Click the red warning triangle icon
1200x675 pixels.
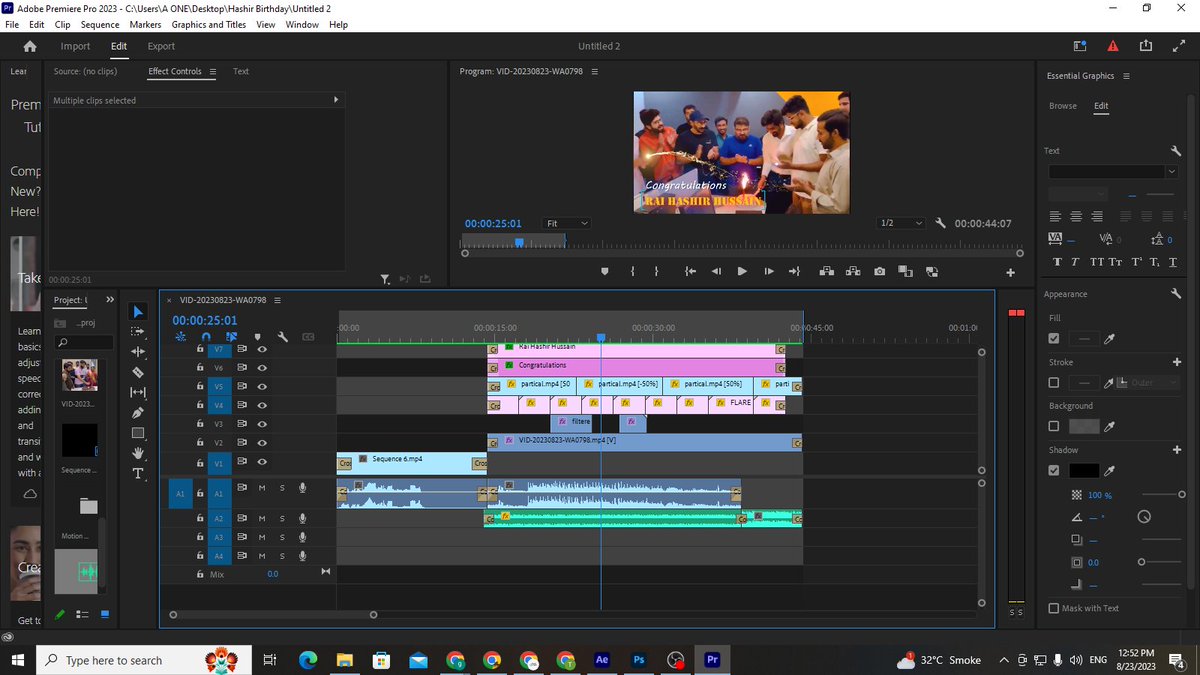coord(1113,46)
